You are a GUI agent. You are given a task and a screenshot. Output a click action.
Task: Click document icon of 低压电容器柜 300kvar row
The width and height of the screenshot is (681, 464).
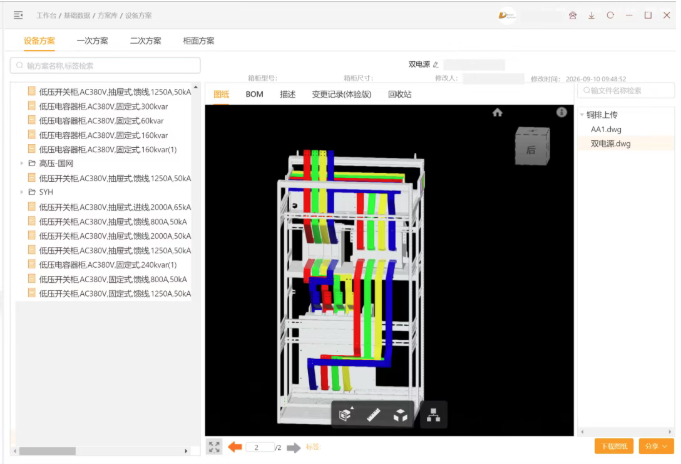pos(31,106)
